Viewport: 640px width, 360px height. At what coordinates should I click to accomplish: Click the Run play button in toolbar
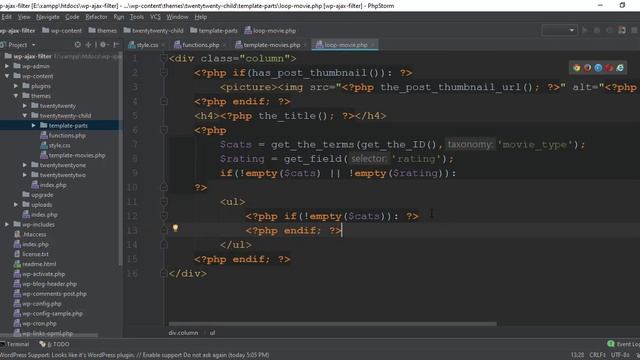(585, 31)
